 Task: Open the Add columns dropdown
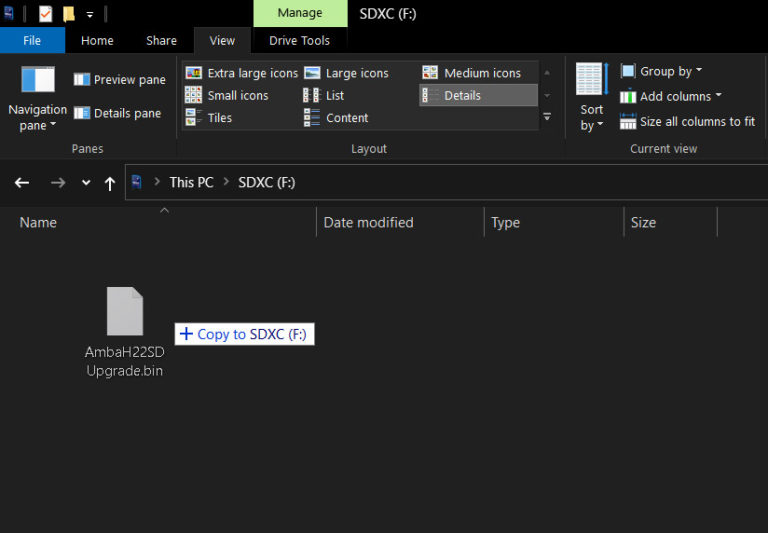(x=671, y=97)
